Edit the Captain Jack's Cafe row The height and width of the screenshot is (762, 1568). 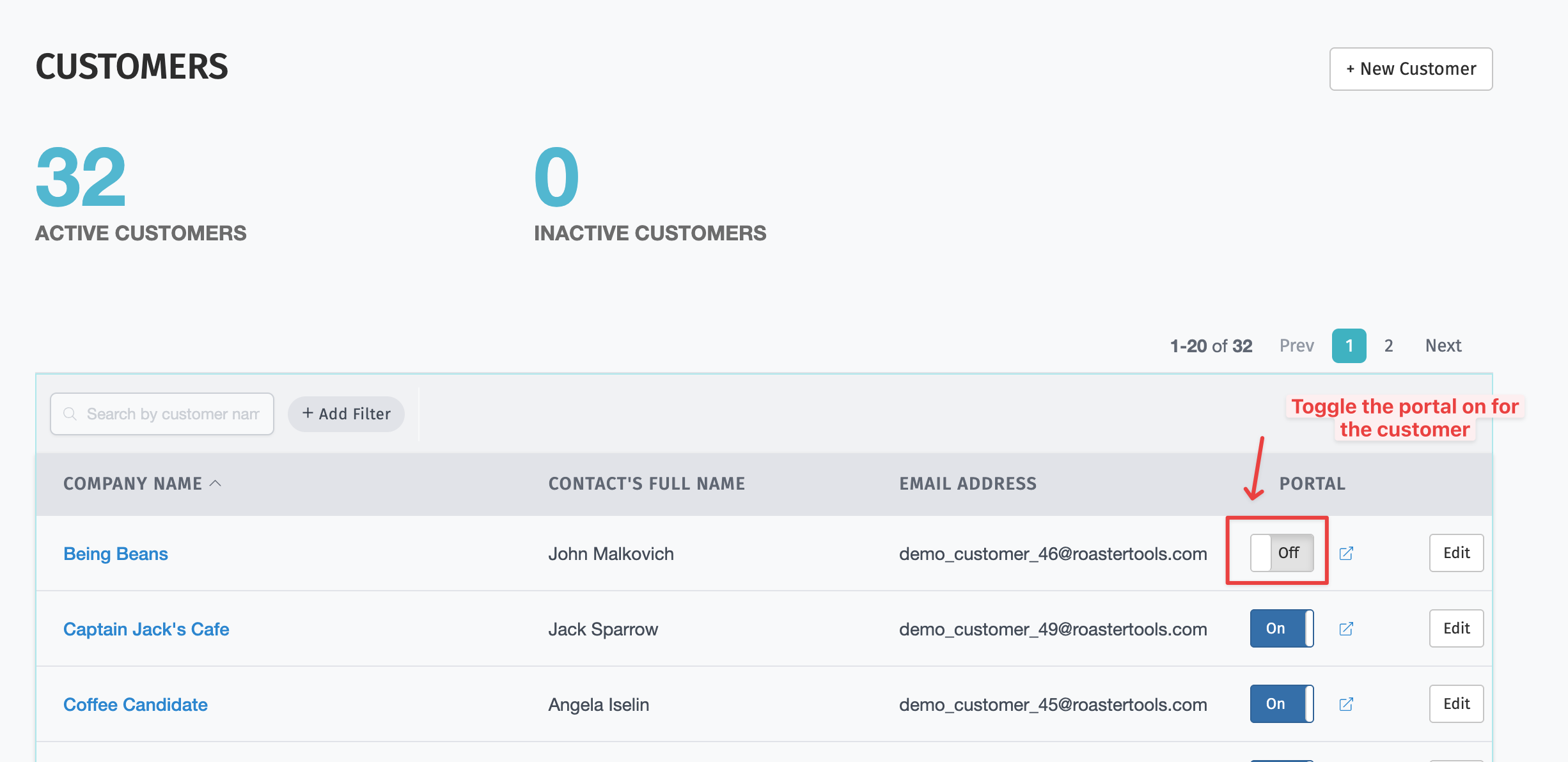click(x=1456, y=628)
